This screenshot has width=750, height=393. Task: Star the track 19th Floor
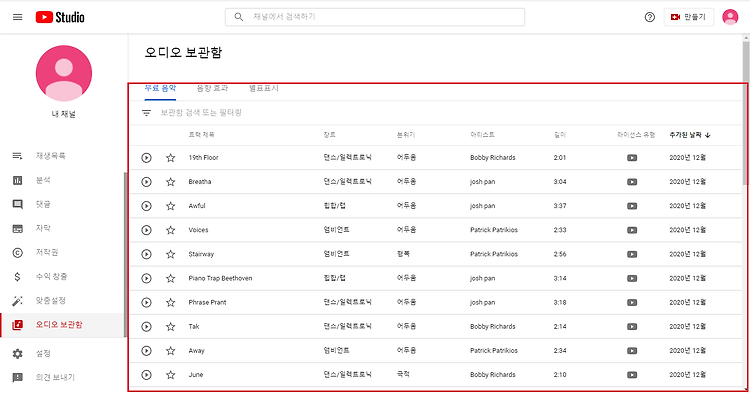tap(170, 158)
